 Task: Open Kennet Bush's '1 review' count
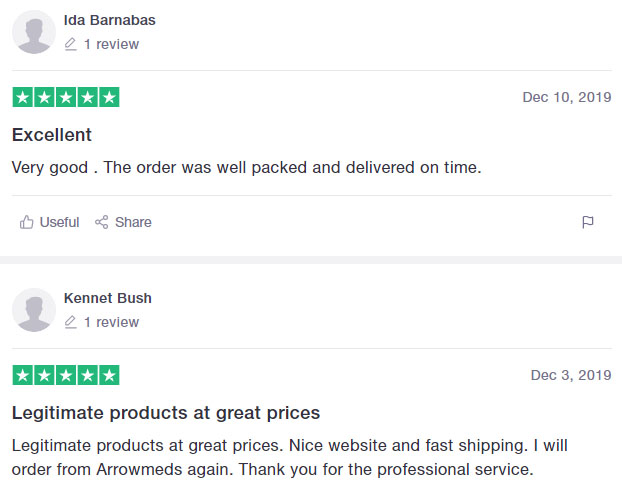(x=111, y=322)
